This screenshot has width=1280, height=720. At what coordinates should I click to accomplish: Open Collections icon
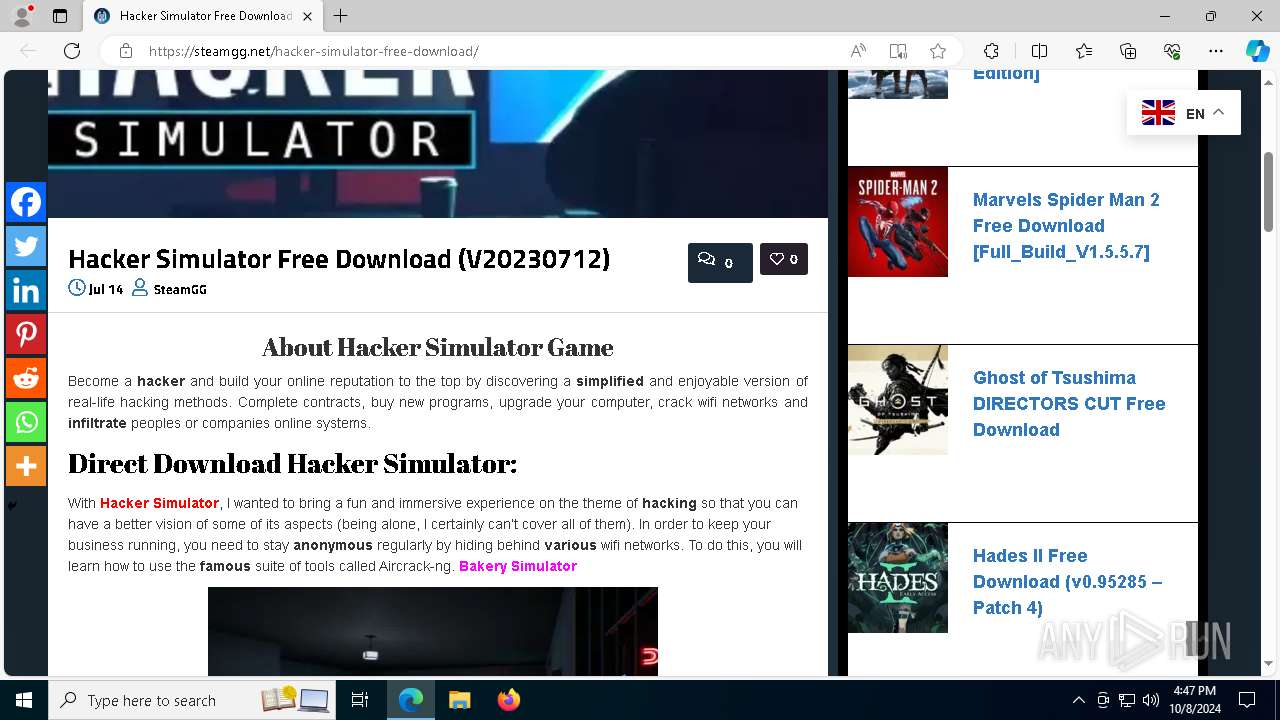(x=1128, y=51)
